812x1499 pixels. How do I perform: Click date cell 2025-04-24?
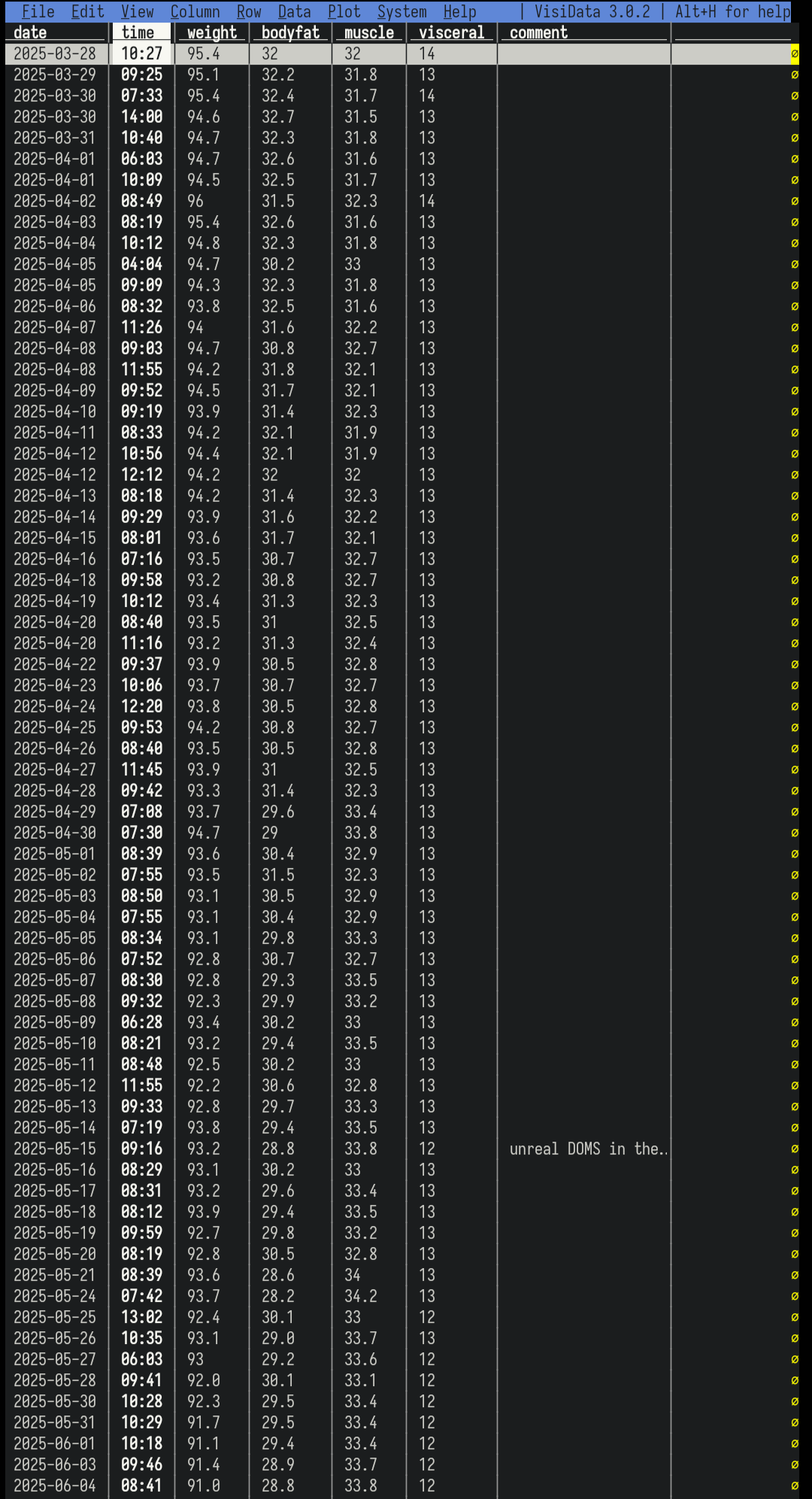(x=55, y=706)
